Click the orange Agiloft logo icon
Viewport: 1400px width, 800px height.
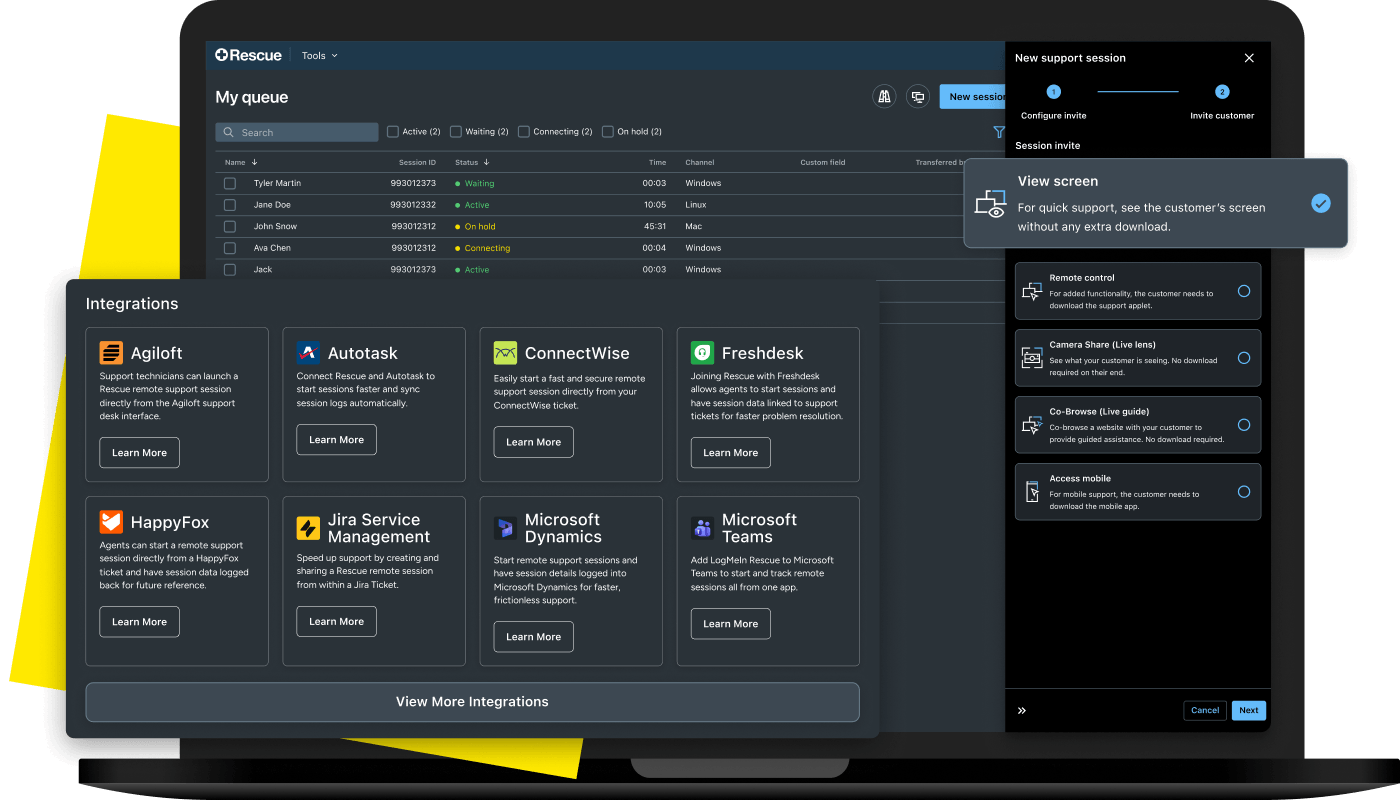pyautogui.click(x=111, y=353)
